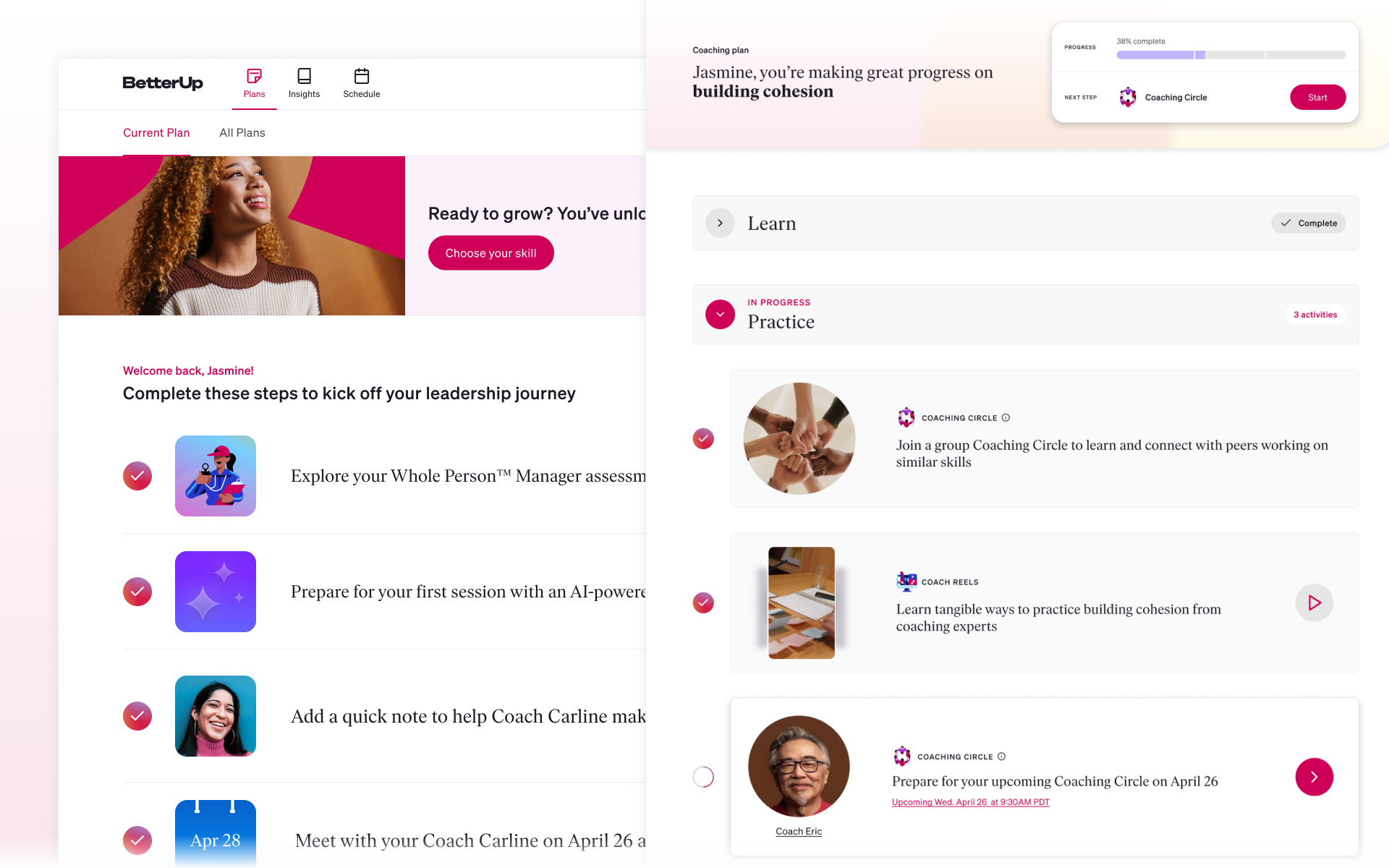Open the Schedule tab
Viewport: 1389px width, 868px height.
click(x=362, y=84)
